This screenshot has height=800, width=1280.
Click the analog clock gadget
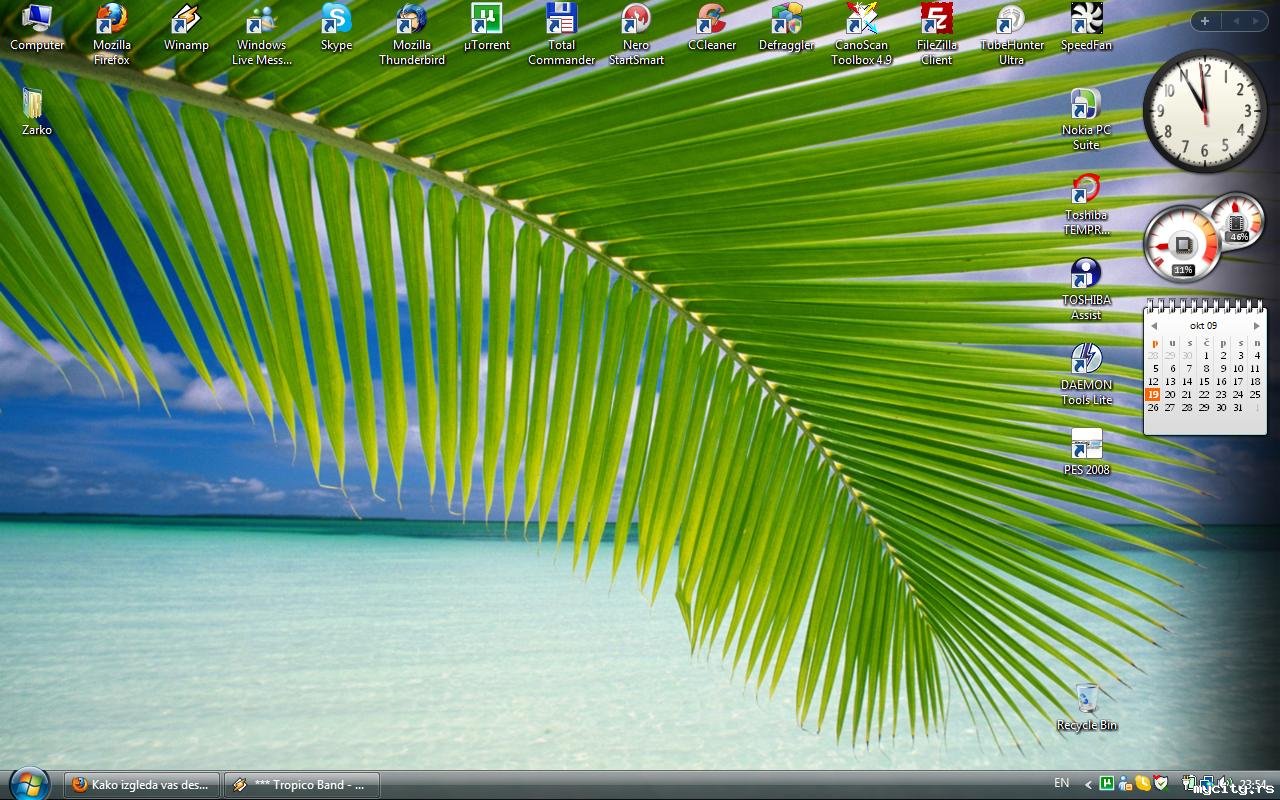pos(1205,111)
